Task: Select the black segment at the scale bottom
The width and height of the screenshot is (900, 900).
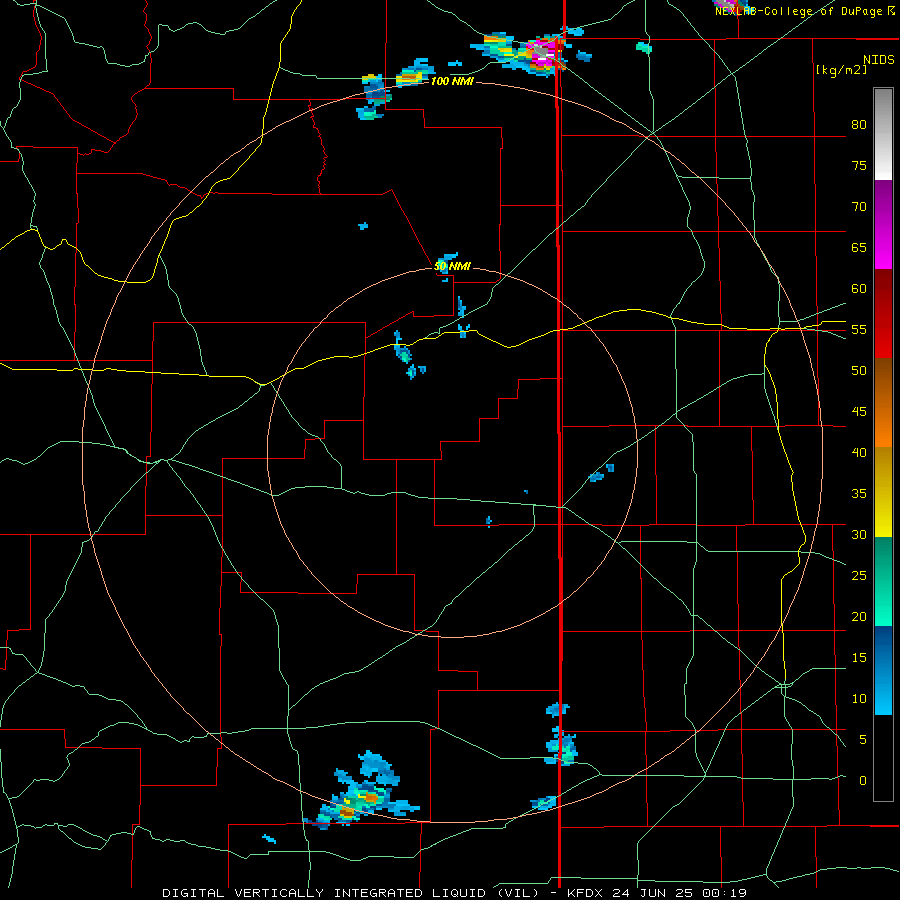Action: (x=883, y=758)
